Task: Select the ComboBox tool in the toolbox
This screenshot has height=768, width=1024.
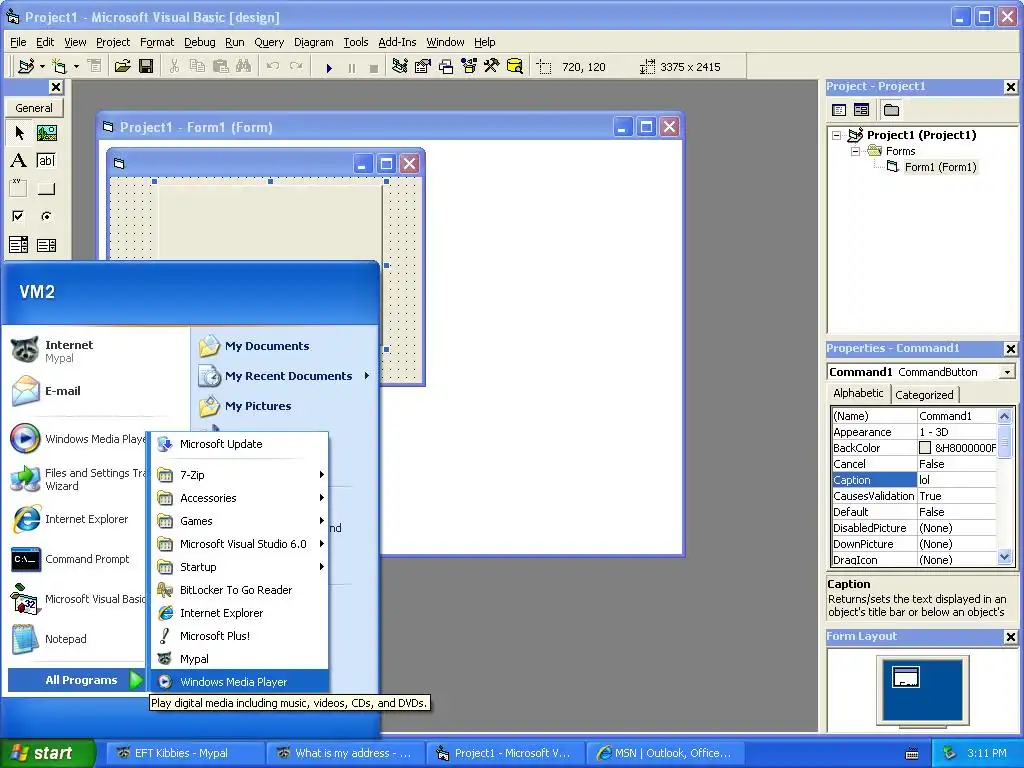Action: click(19, 245)
